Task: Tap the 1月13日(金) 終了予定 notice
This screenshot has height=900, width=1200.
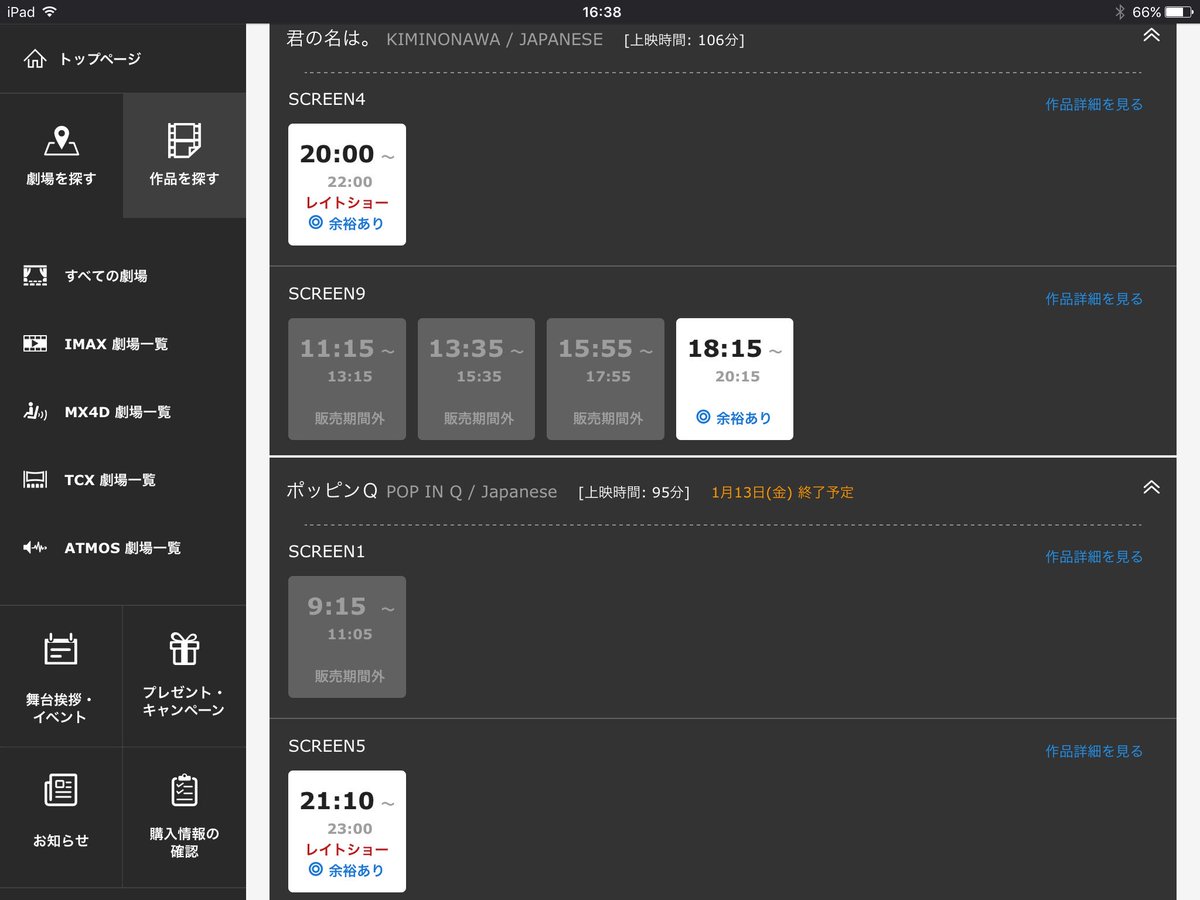Action: [783, 492]
